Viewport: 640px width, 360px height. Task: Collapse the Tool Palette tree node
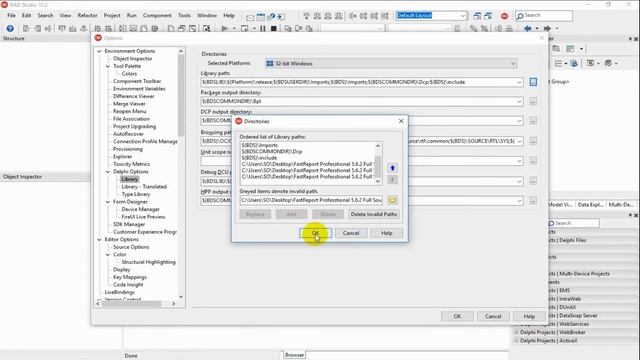coord(108,66)
